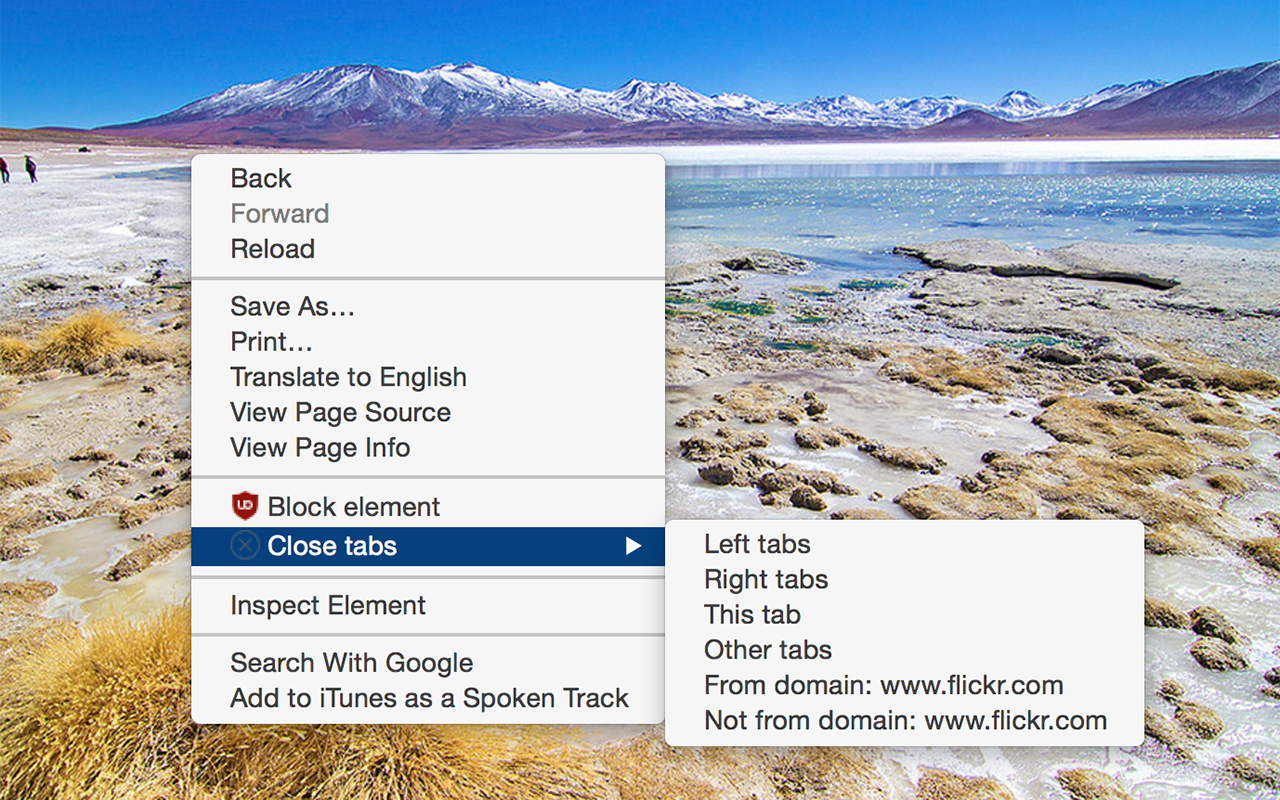Click the Close tabs circle-x icon

(x=245, y=546)
